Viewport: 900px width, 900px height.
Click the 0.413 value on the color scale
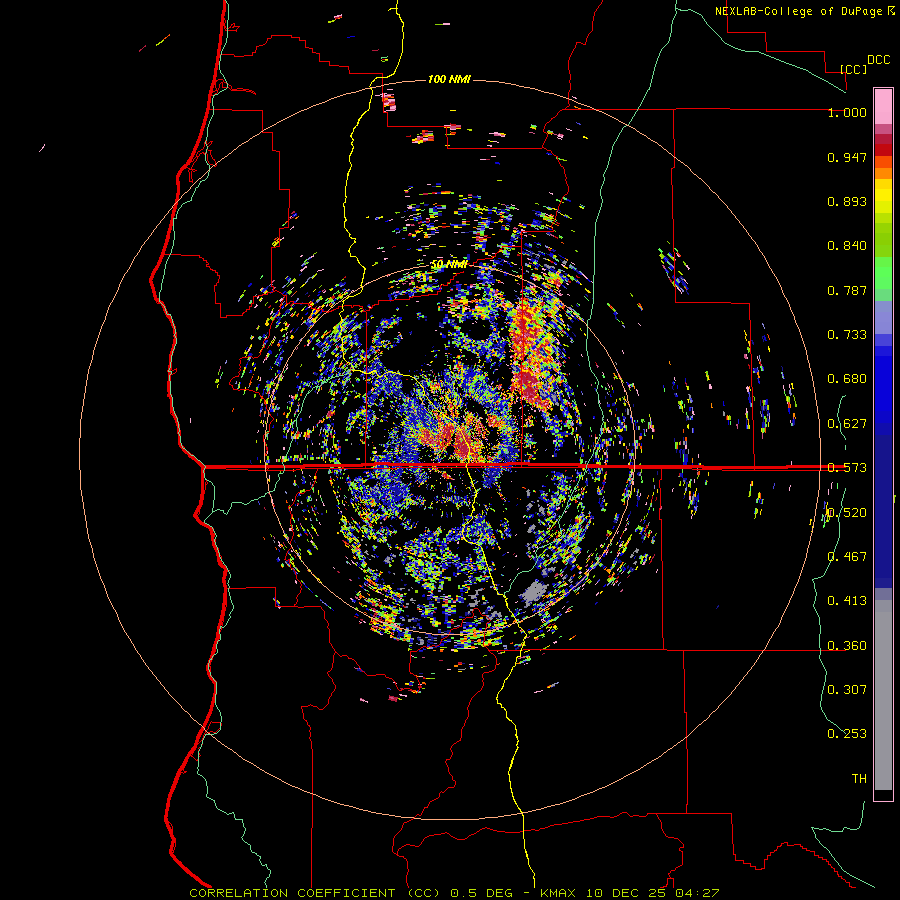[847, 601]
